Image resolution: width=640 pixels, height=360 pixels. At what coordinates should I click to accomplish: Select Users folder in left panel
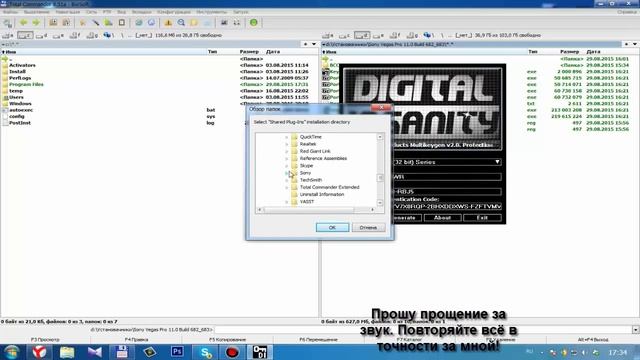coord(16,97)
